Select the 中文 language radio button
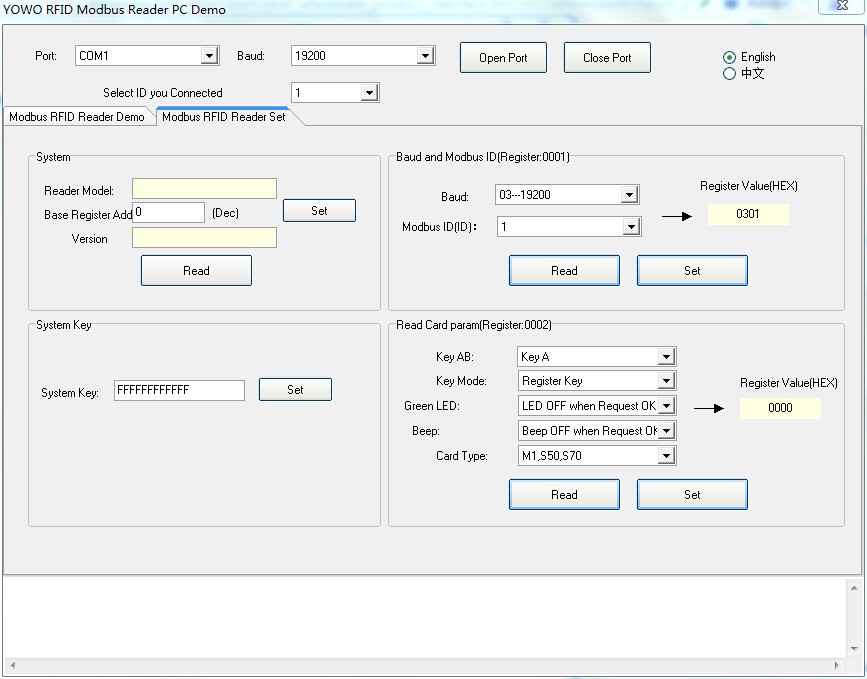 pos(729,74)
